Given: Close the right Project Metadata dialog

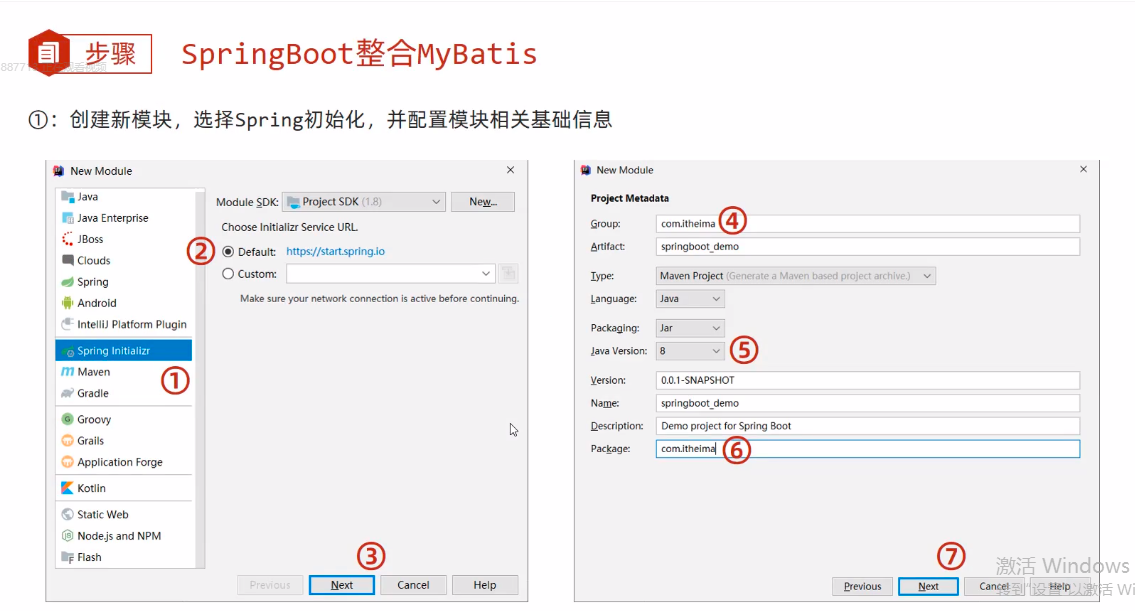Looking at the screenshot, I should (1084, 169).
